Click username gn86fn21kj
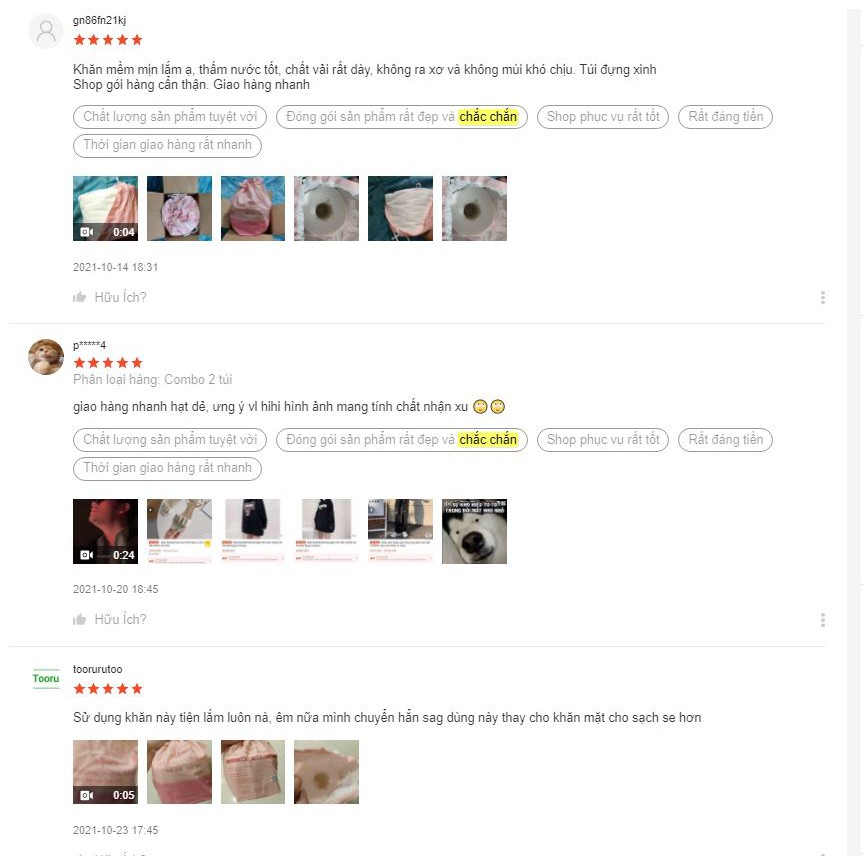Screen dimensions: 865x865 (x=99, y=20)
